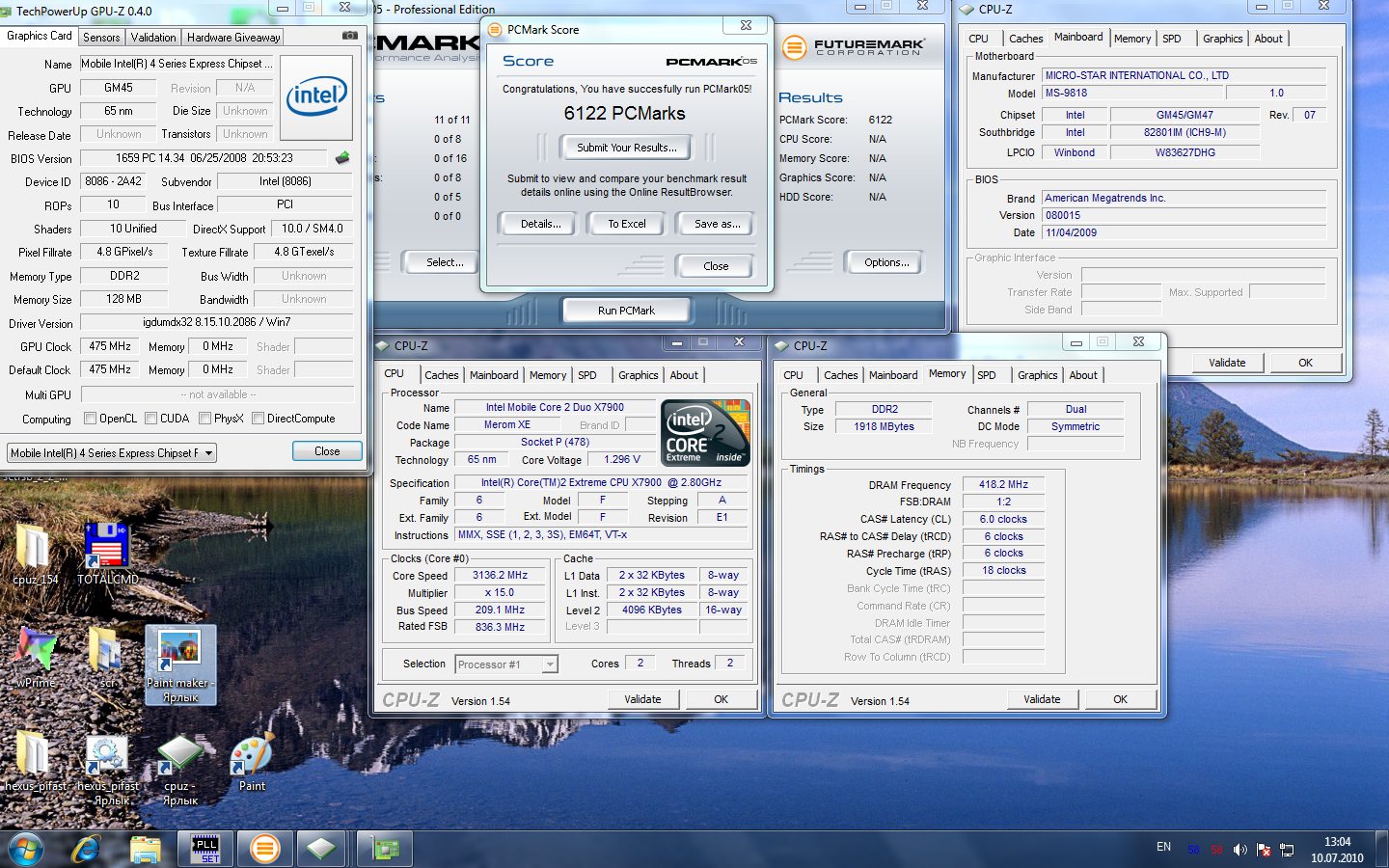This screenshot has width=1389, height=868.
Task: Click the Specification Intel Core2 Extreme X7900 text
Action: (601, 482)
